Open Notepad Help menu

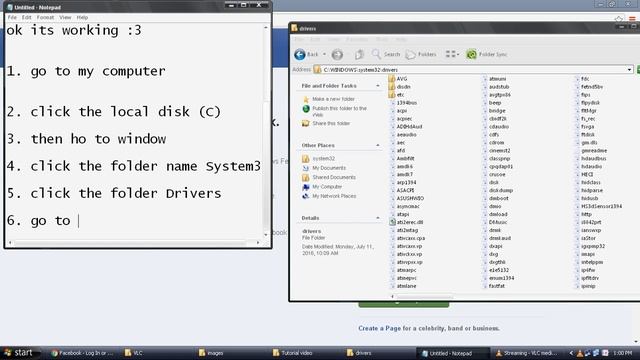(82, 18)
